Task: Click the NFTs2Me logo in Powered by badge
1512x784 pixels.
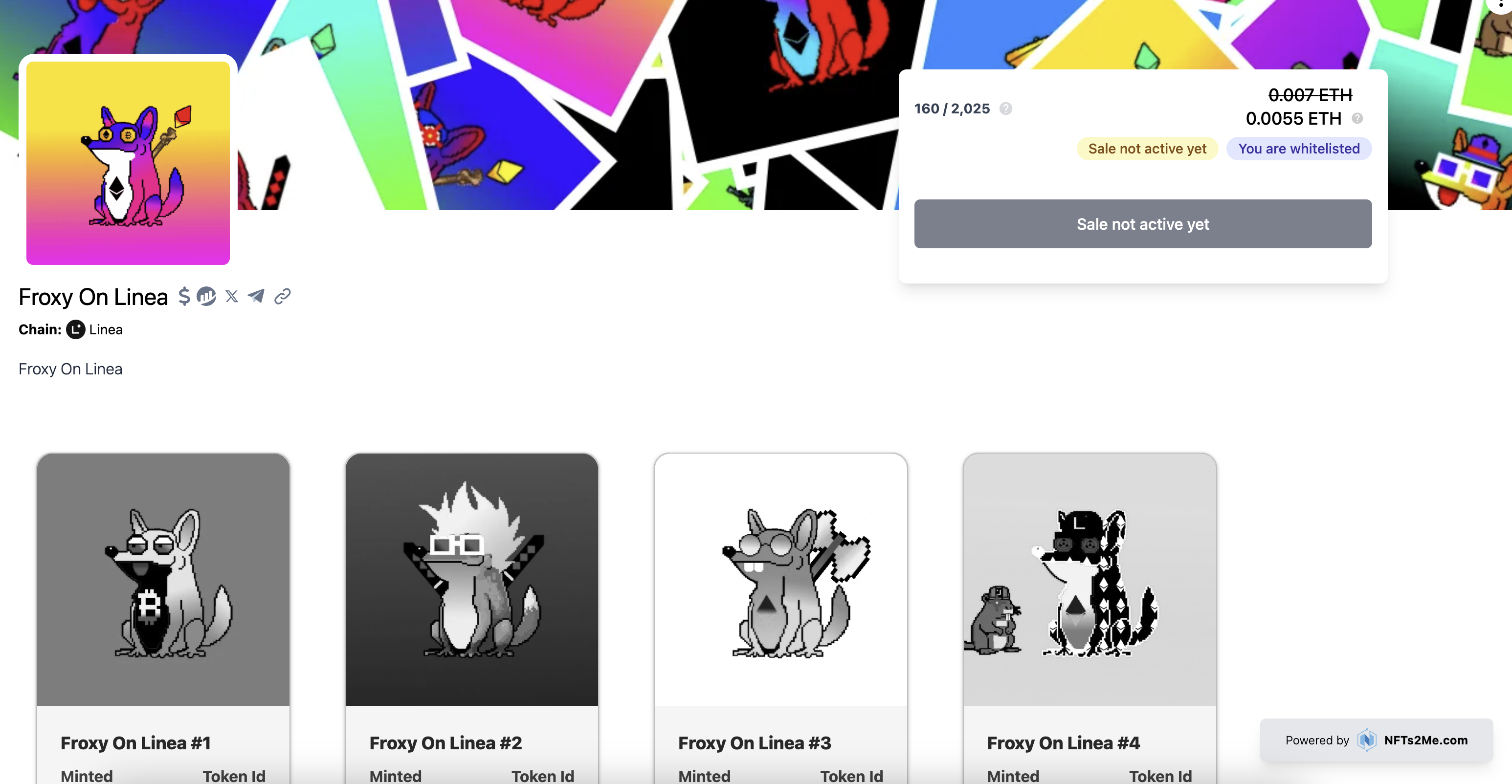Action: (x=1367, y=740)
